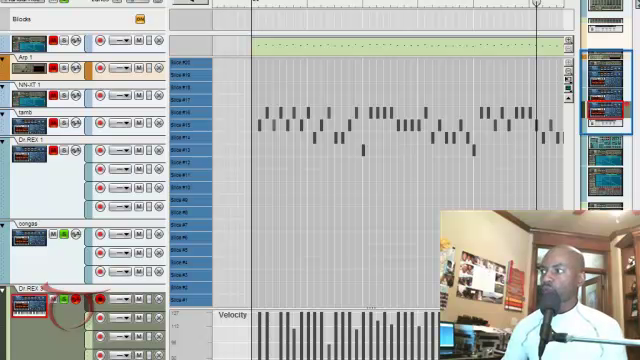Click the Slice #1 key row
The height and width of the screenshot is (360, 640).
point(191,300)
